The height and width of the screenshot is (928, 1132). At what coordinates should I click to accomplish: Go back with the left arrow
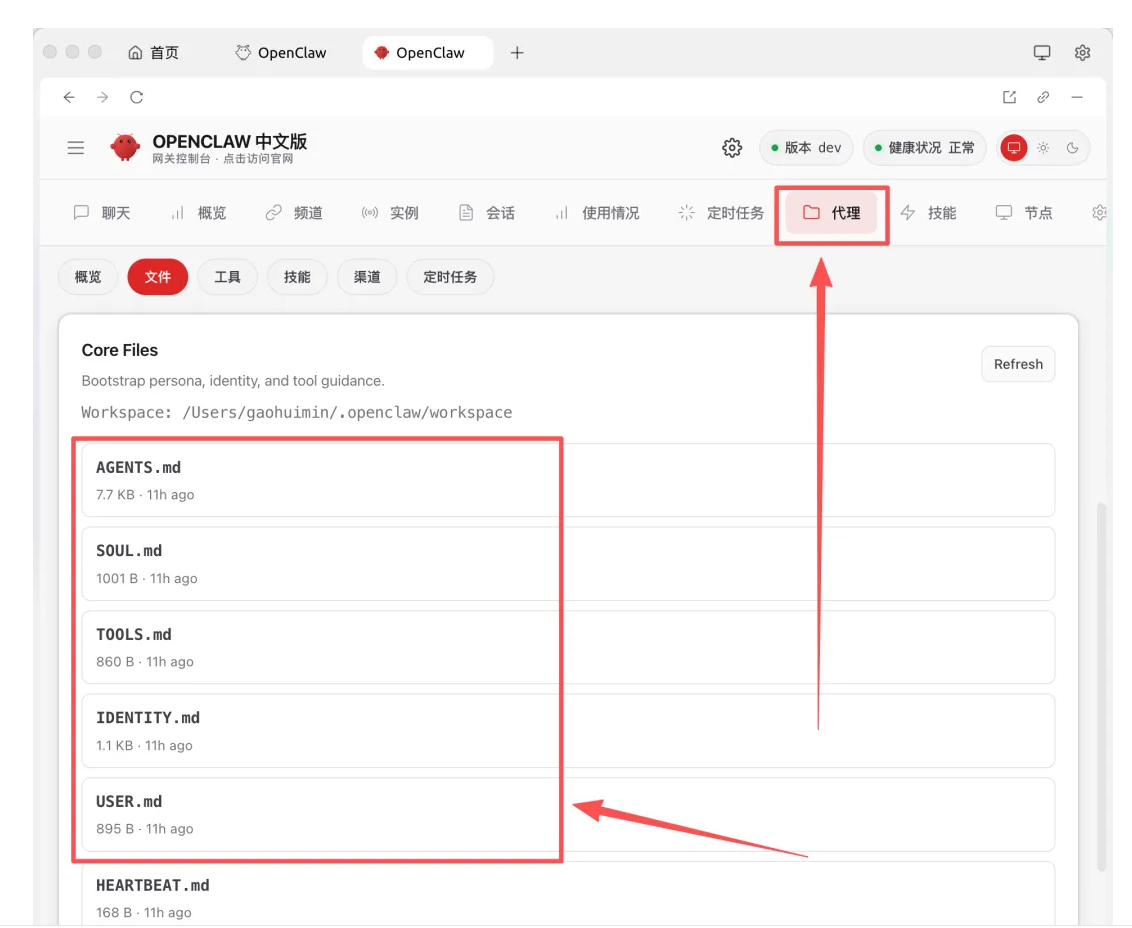69,97
